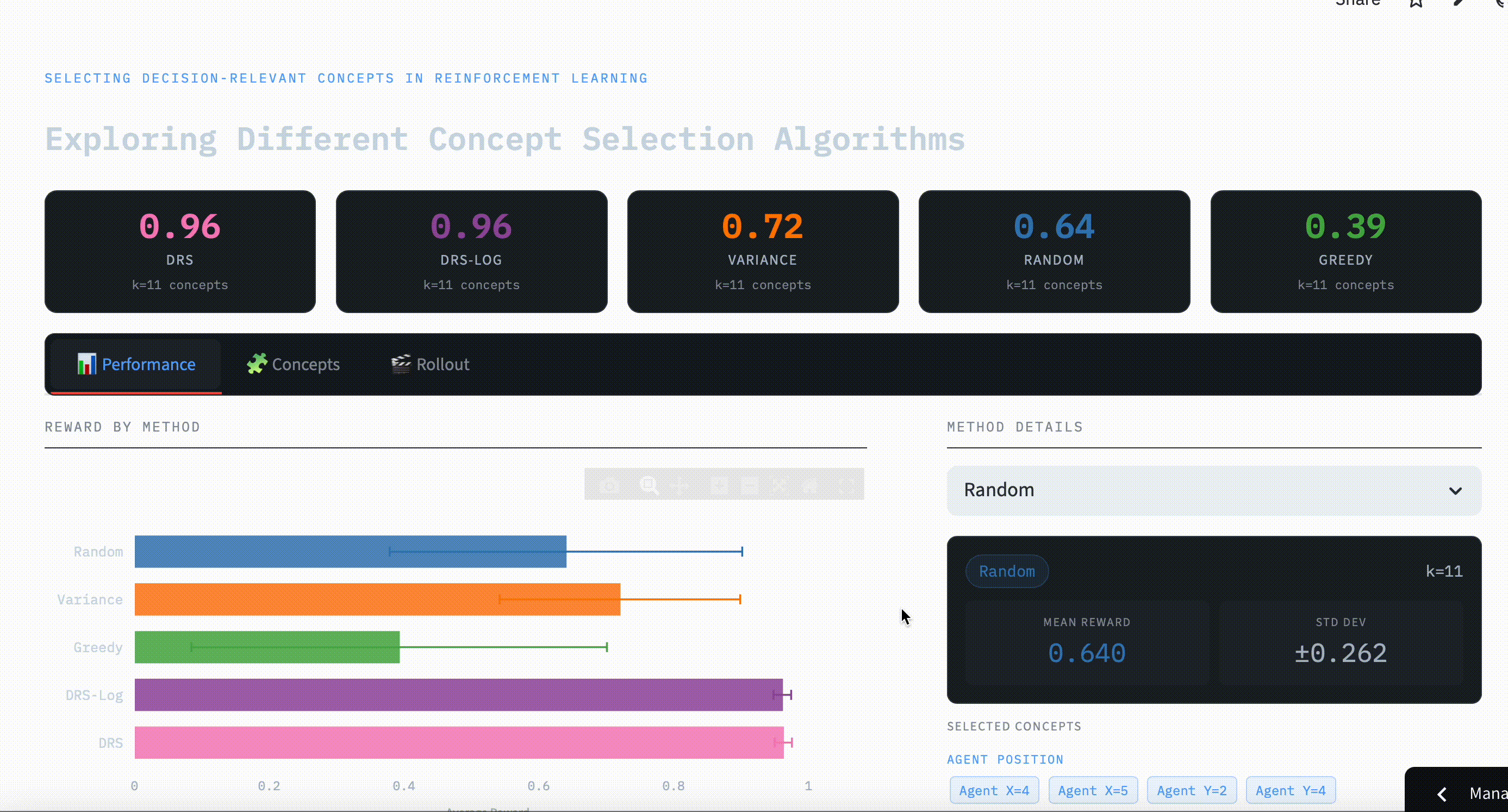
Task: Click the purple DRS-Log bar
Action: [458, 694]
